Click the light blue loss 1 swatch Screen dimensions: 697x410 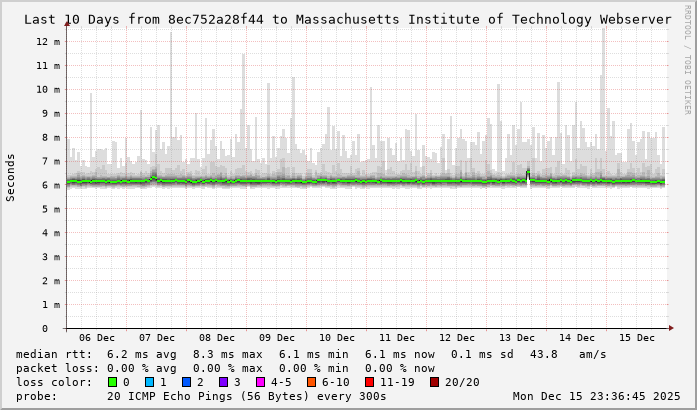pyautogui.click(x=149, y=382)
